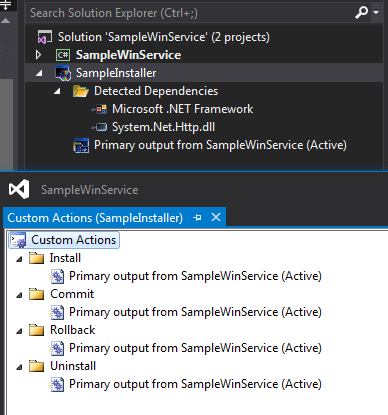Select System.Net.Http.dll in dependencies
Image resolution: width=388 pixels, height=415 pixels.
[x=163, y=127]
